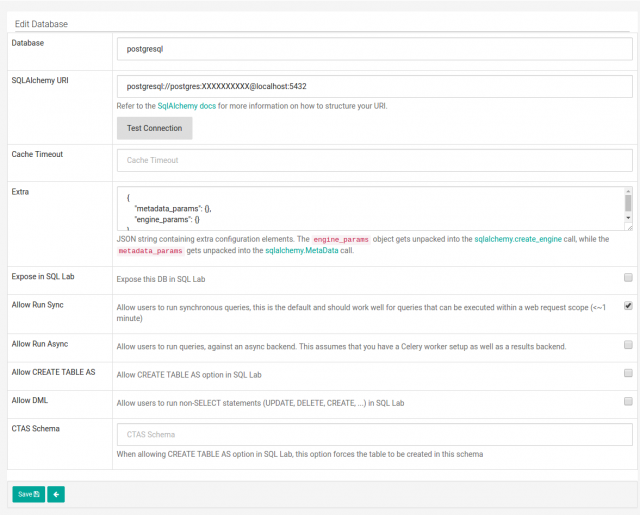Click the scrollbar thumb in the Extra box
The height and width of the screenshot is (515, 640).
point(628,204)
